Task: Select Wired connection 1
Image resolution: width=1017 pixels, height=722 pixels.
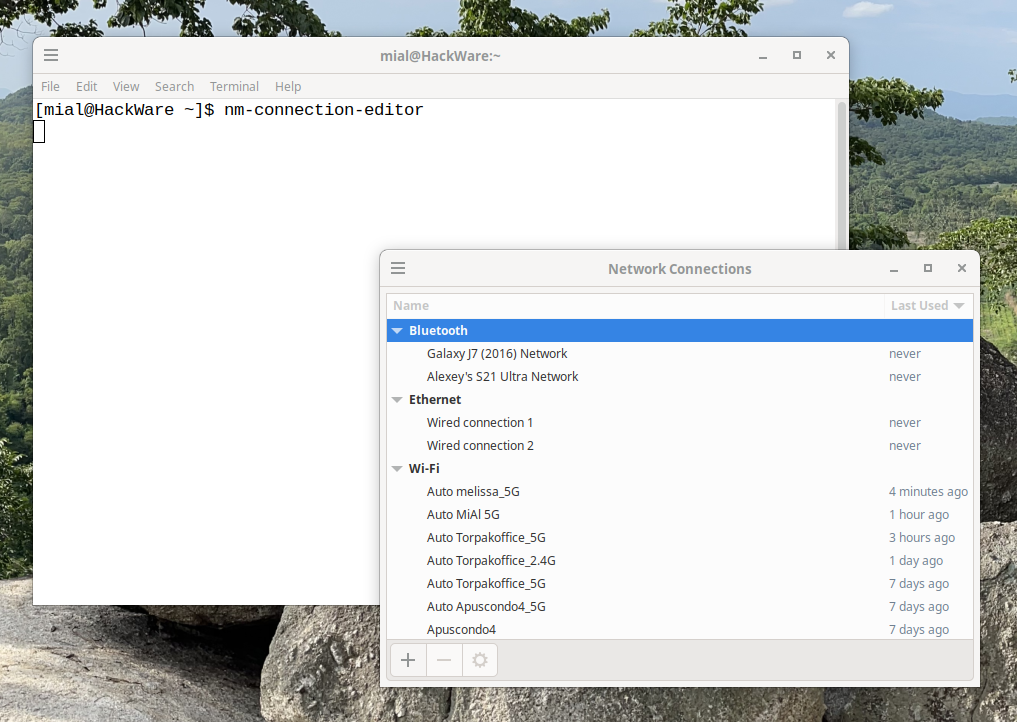Action: [480, 423]
